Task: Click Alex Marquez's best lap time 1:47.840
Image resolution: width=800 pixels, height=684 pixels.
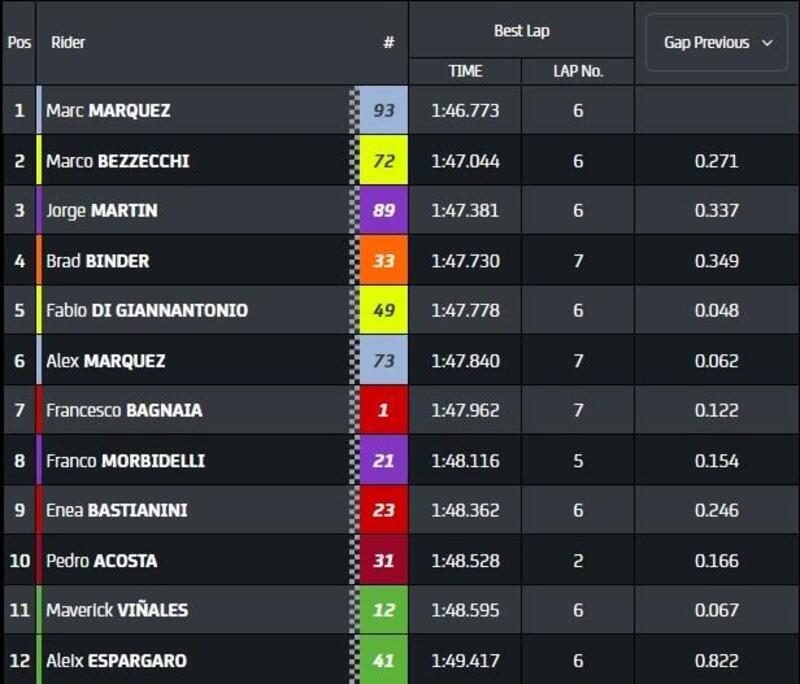Action: point(465,360)
